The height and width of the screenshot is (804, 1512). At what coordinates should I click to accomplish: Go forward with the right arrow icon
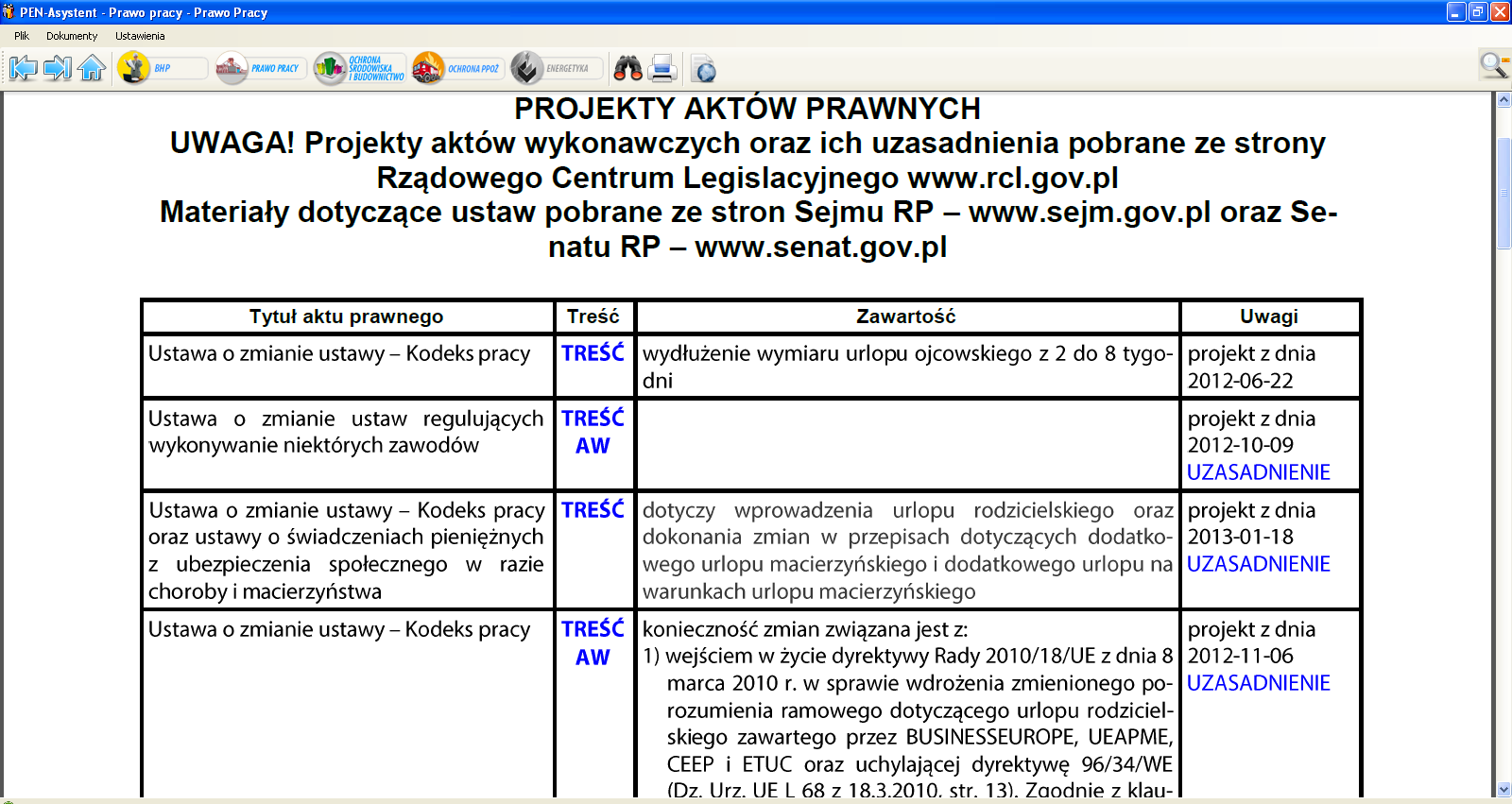pos(58,68)
